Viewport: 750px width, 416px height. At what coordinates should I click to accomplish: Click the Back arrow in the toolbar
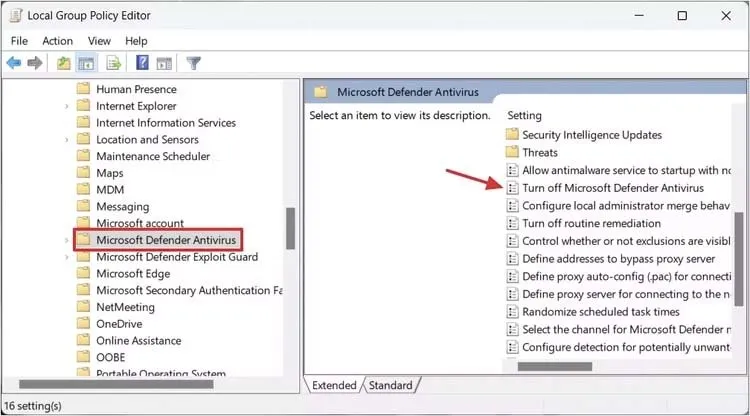point(14,63)
